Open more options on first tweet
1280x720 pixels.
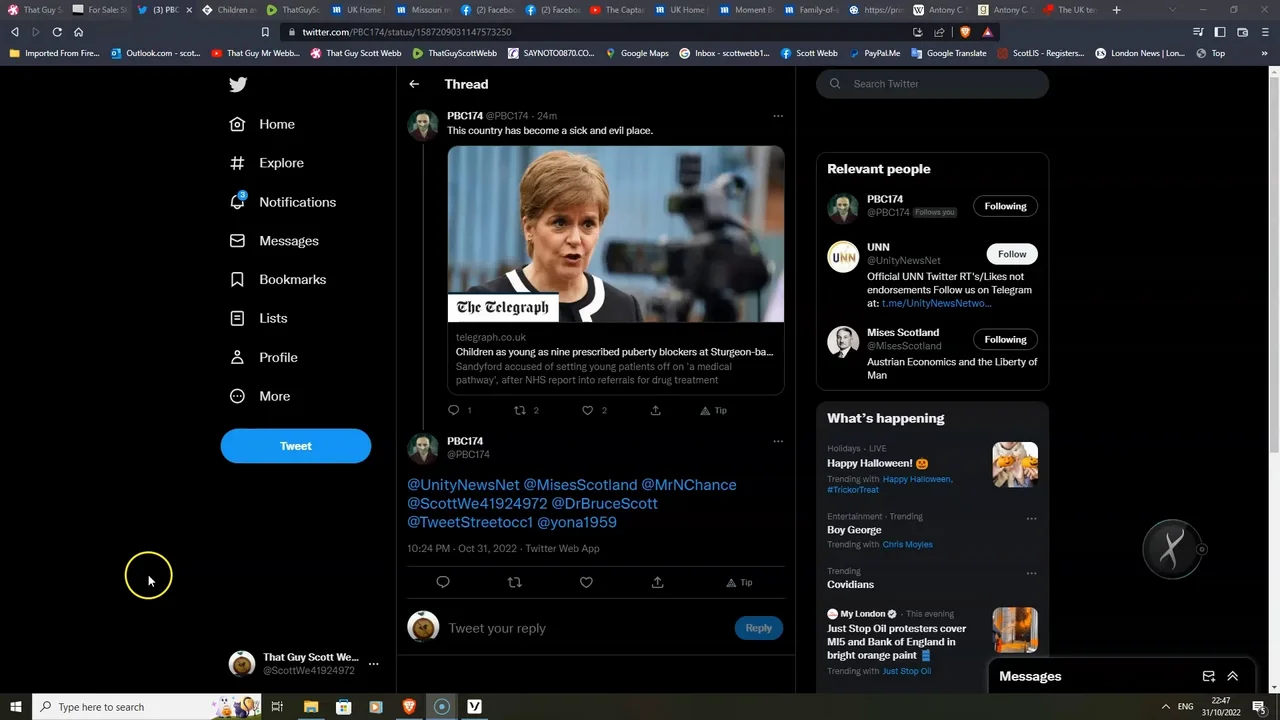[777, 116]
